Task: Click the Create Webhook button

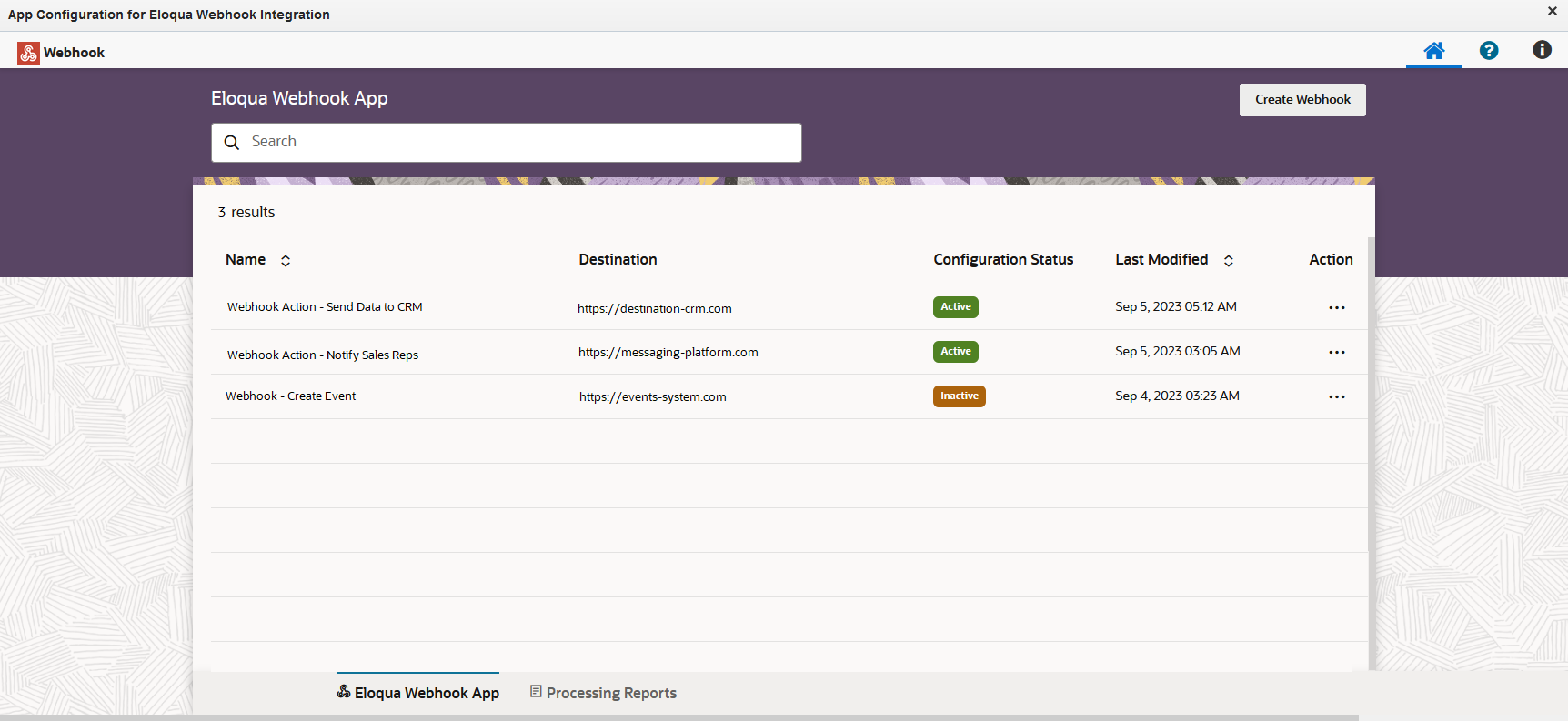Action: tap(1302, 100)
